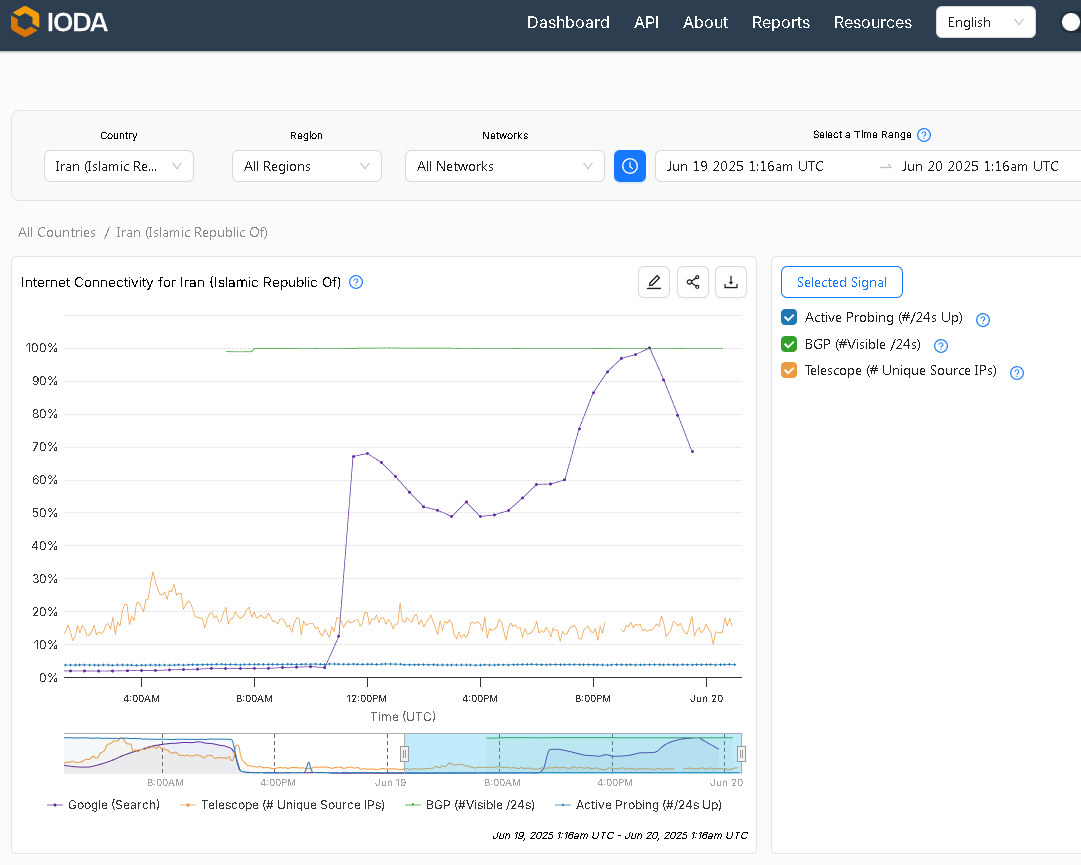The height and width of the screenshot is (865, 1081).
Task: Toggle the theme switch in the header
Action: tap(1070, 23)
